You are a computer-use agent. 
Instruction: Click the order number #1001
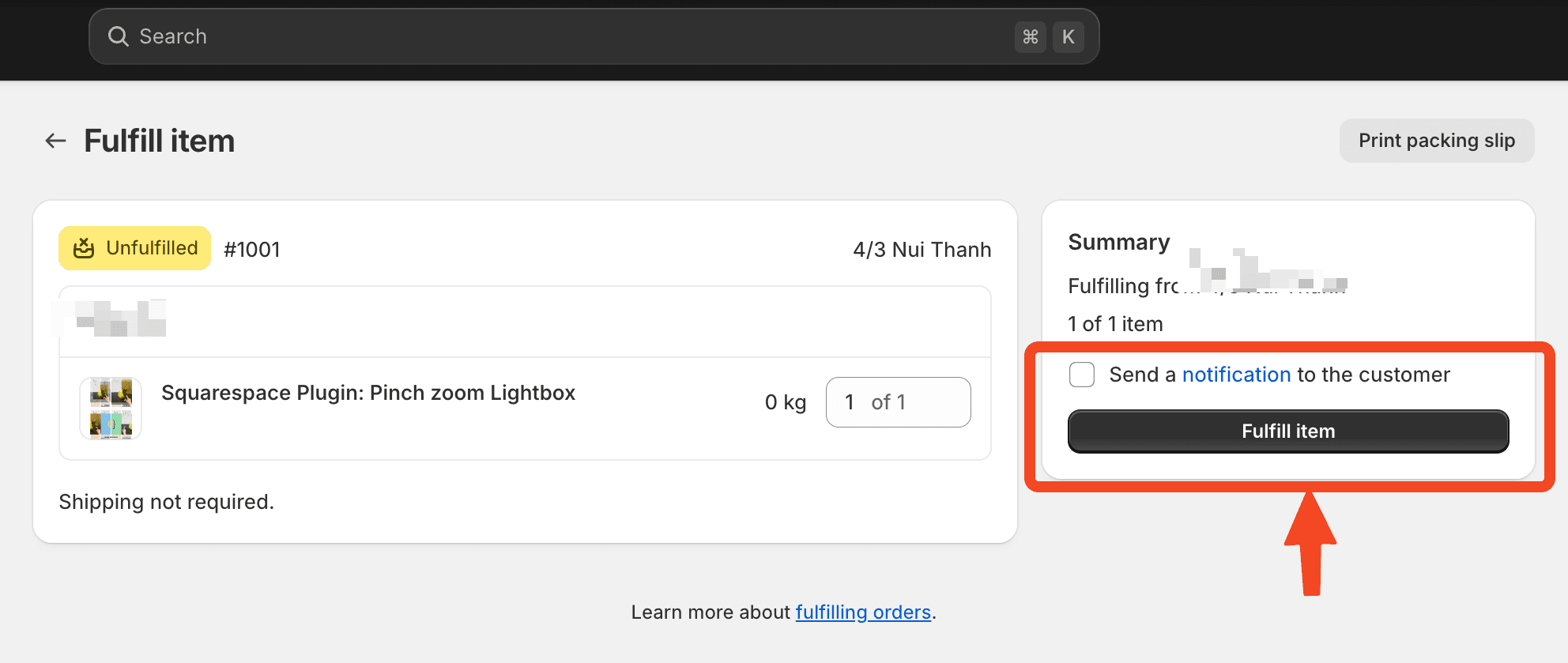point(252,250)
